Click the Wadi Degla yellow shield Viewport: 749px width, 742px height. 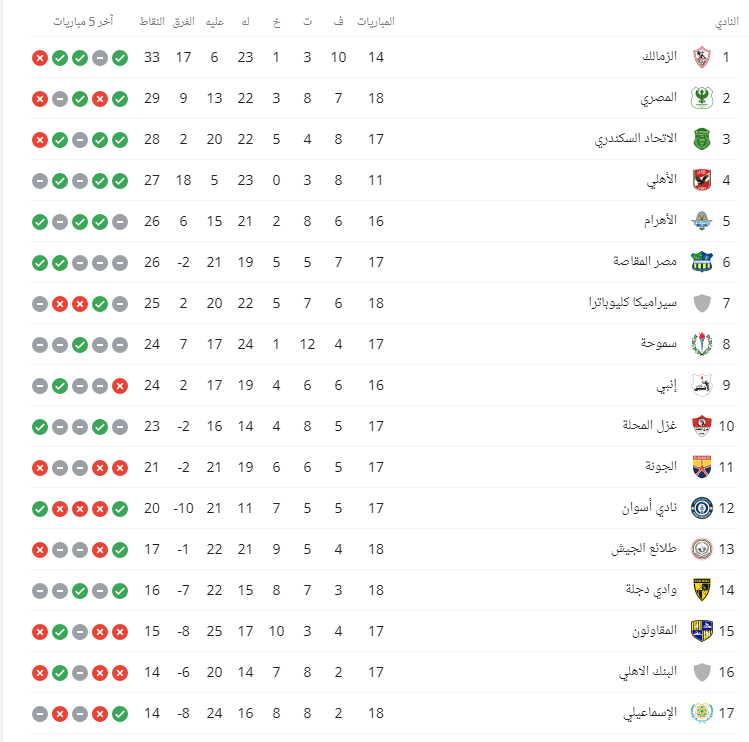(x=702, y=591)
